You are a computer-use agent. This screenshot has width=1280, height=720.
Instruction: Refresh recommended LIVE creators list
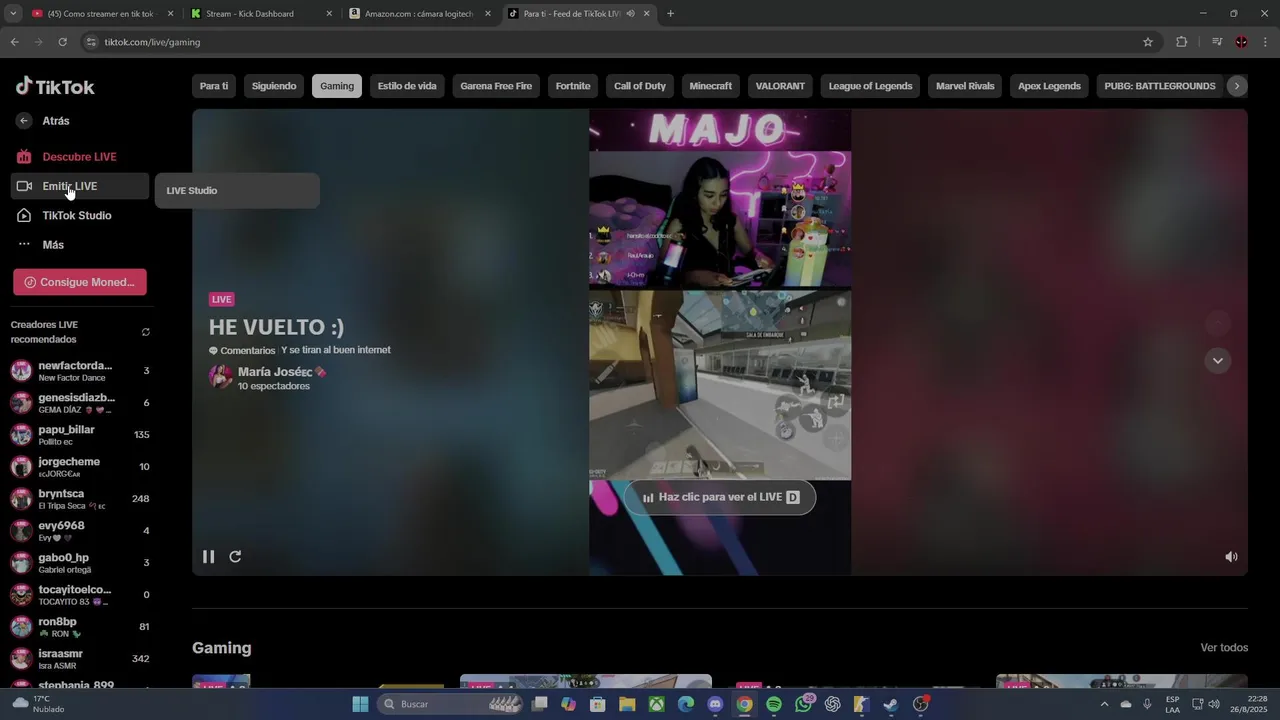click(x=146, y=332)
